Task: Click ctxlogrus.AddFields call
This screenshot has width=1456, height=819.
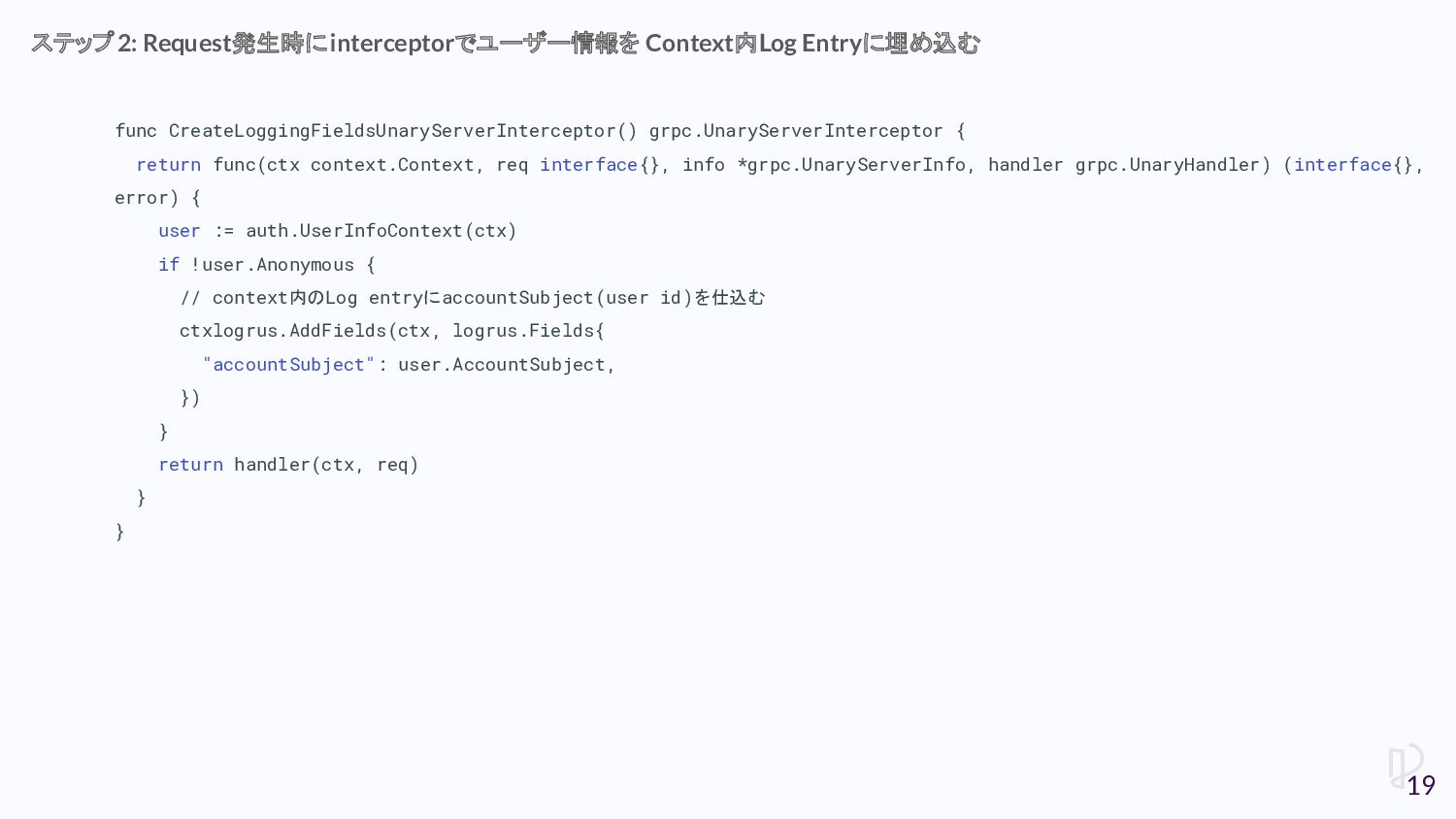Action: click(x=282, y=331)
